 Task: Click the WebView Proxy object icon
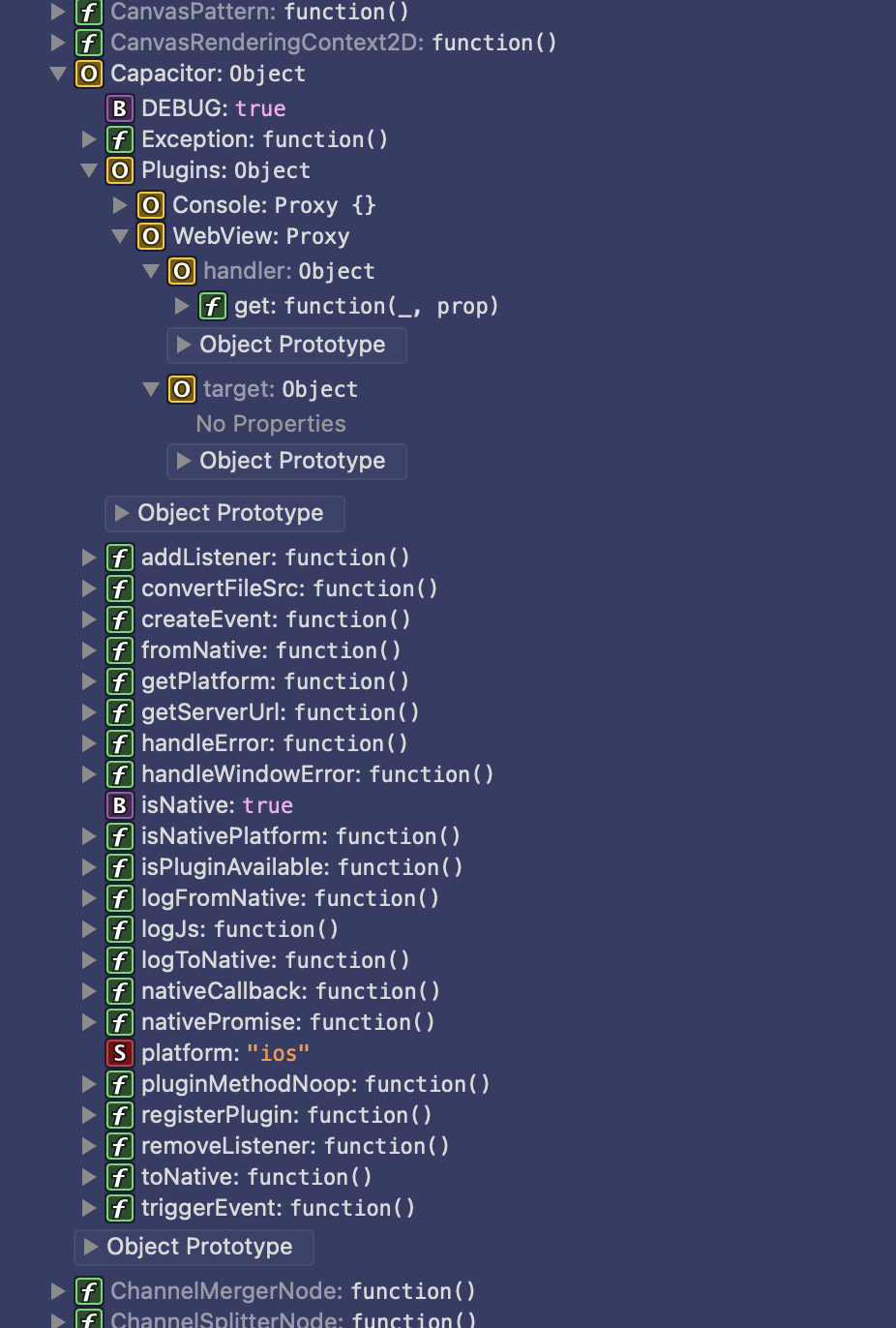(150, 236)
